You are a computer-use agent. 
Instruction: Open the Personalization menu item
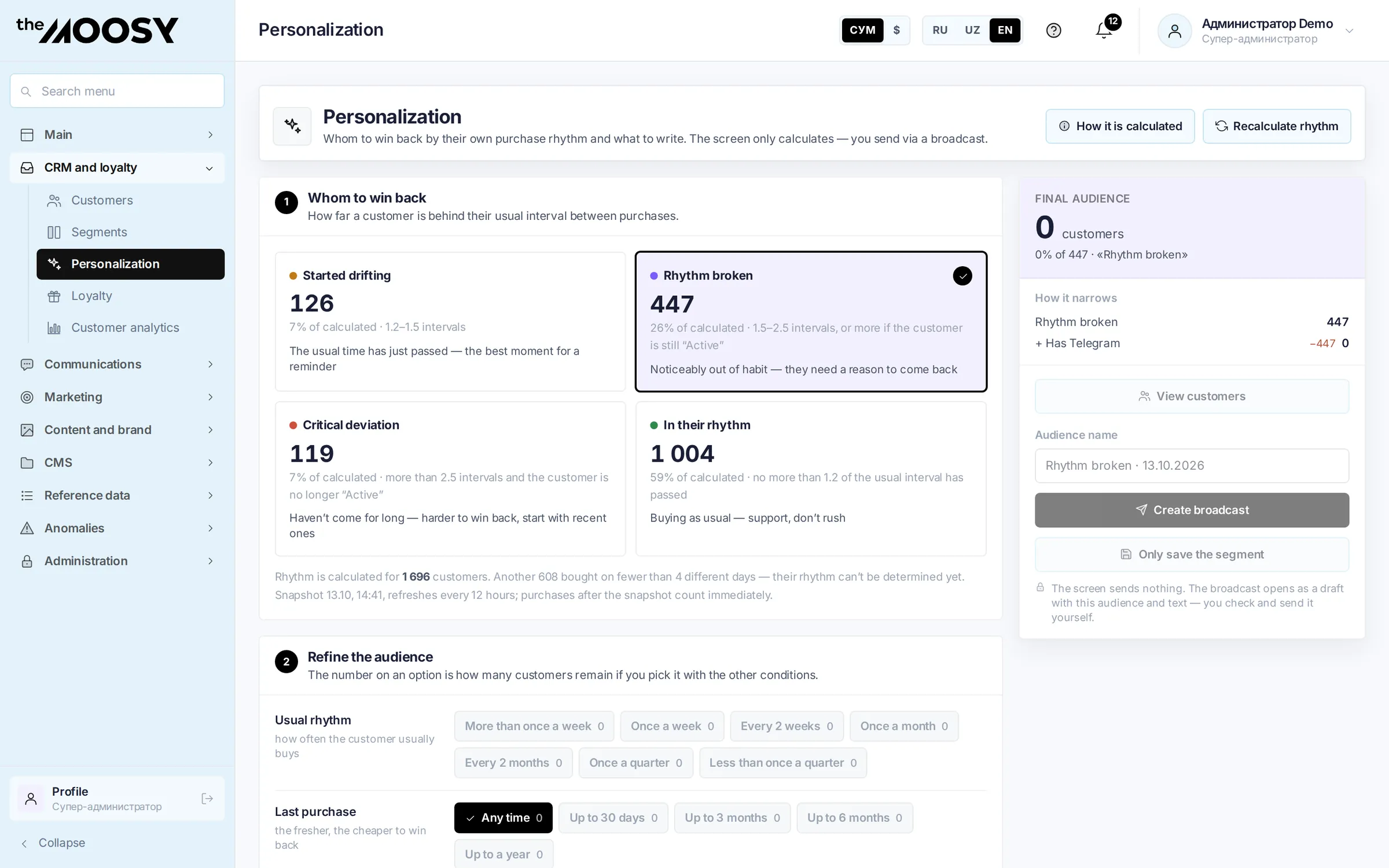(130, 264)
